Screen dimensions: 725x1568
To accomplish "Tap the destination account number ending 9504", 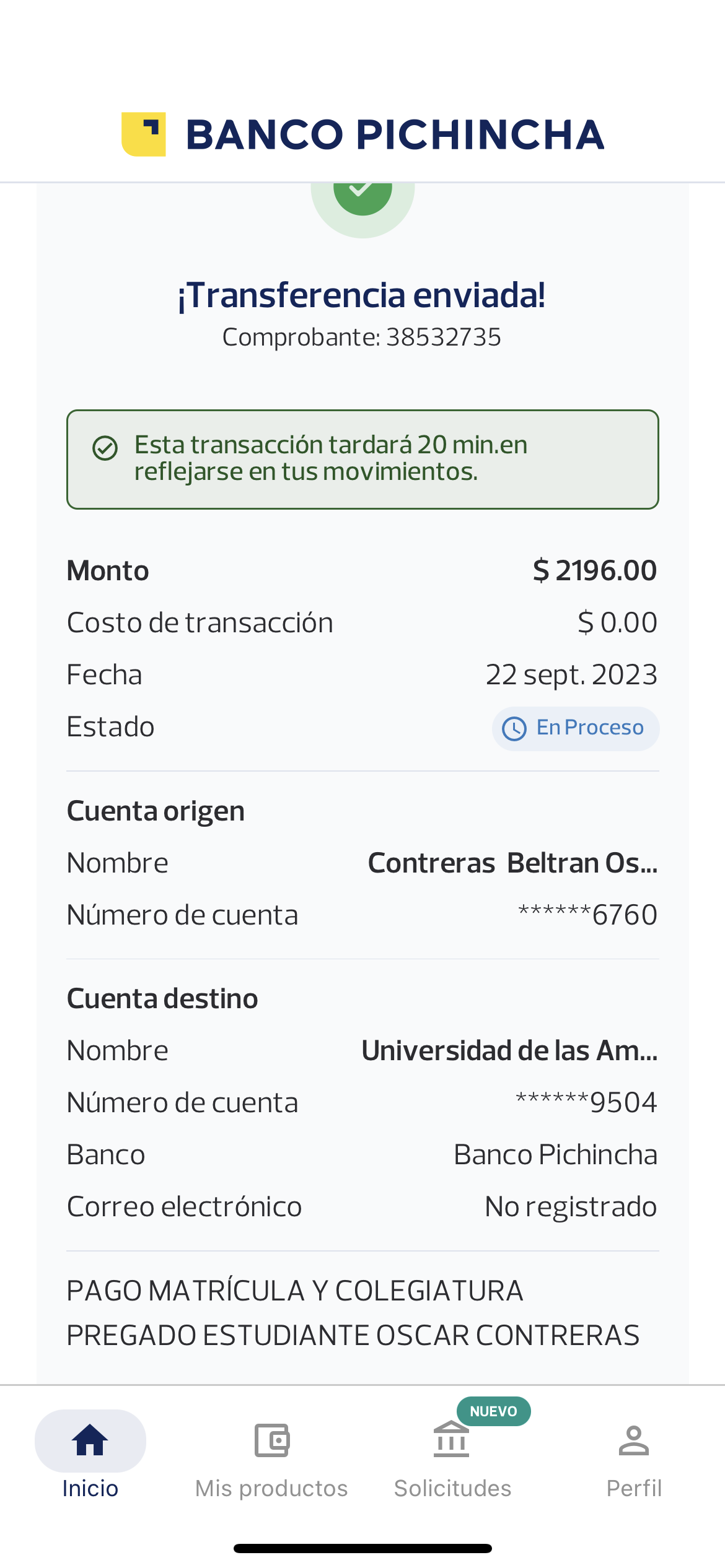I will (x=586, y=1102).
